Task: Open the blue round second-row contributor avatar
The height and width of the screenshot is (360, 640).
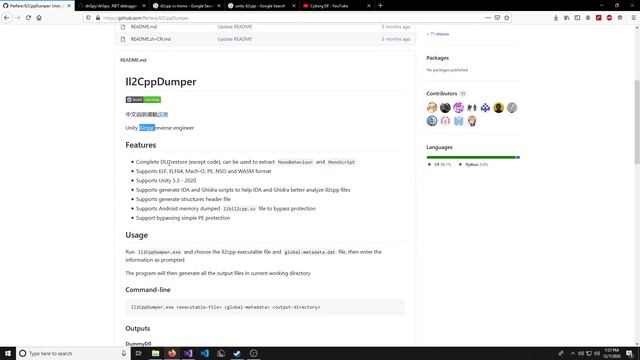Action: 432,121
